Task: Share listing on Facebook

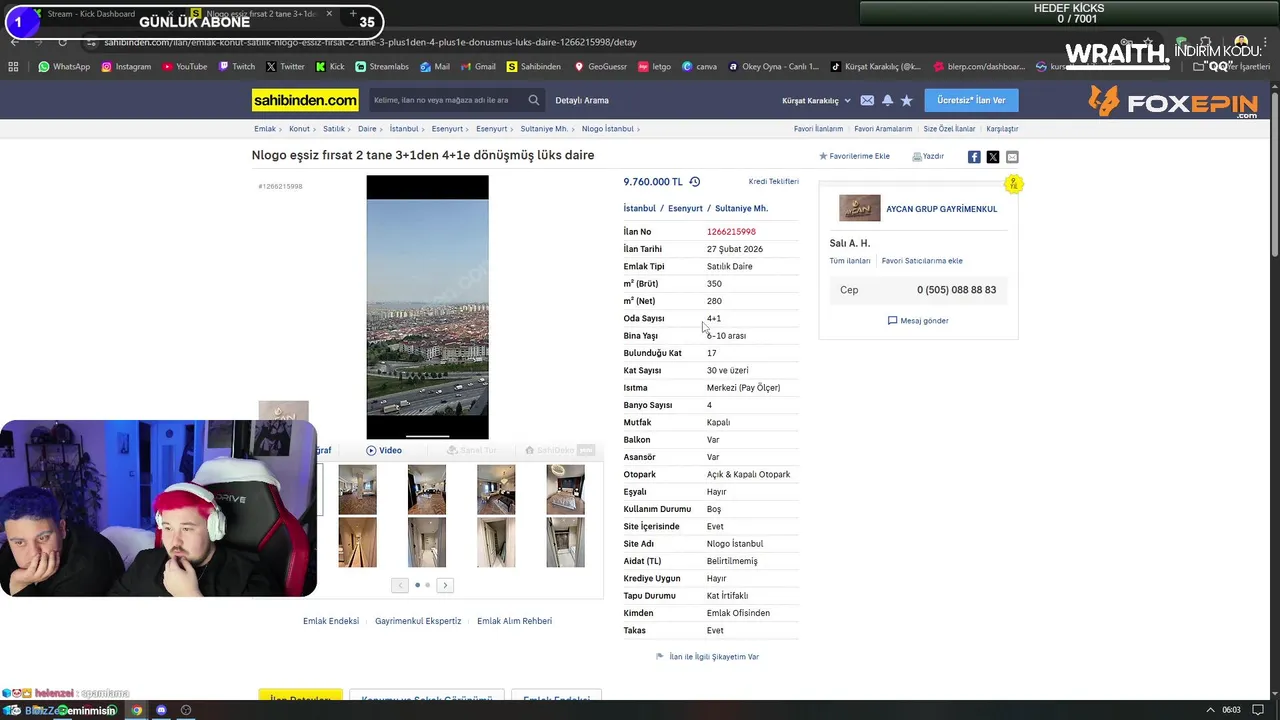Action: pos(974,157)
